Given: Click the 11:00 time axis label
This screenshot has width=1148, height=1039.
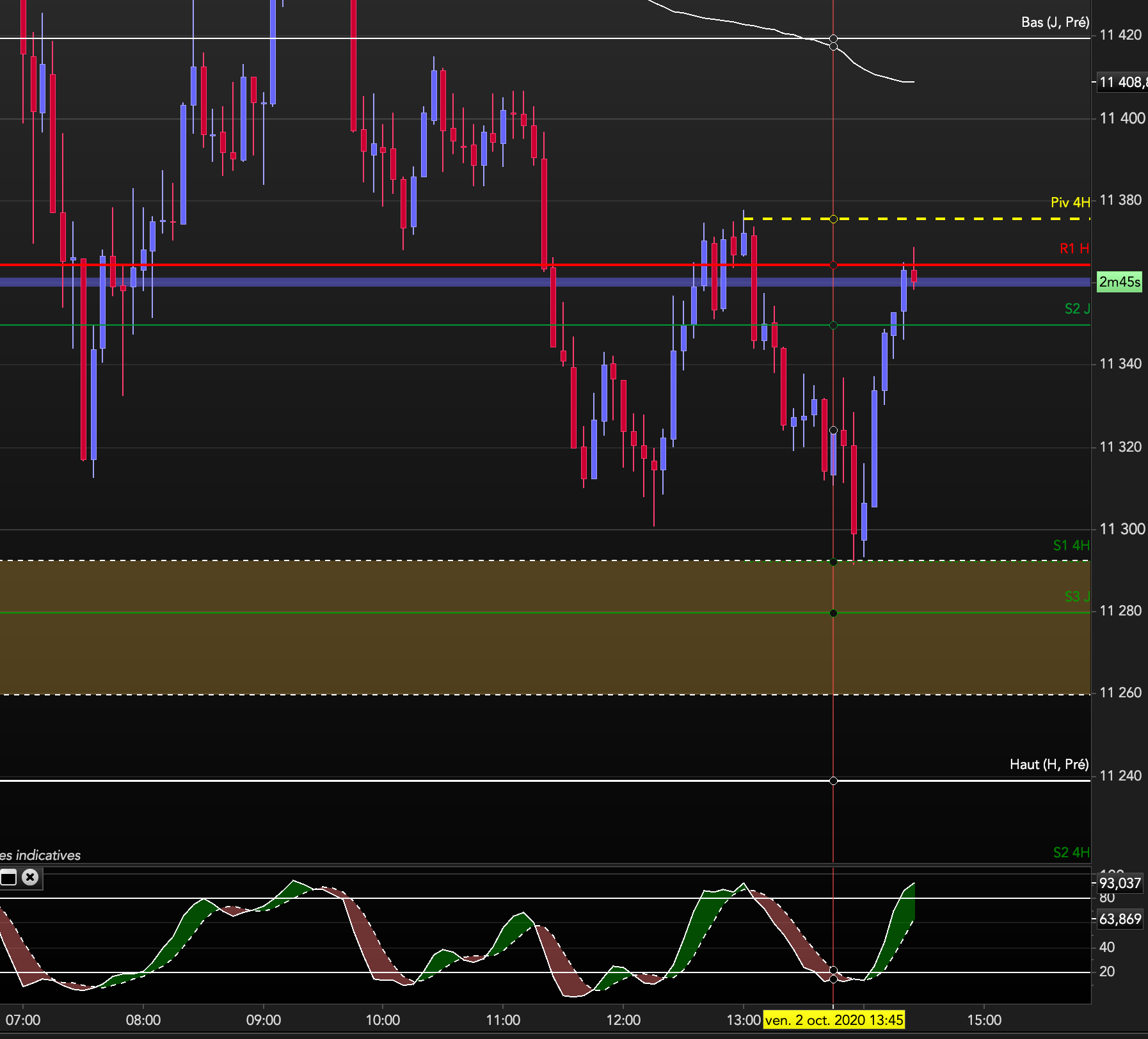Looking at the screenshot, I should 503,1020.
